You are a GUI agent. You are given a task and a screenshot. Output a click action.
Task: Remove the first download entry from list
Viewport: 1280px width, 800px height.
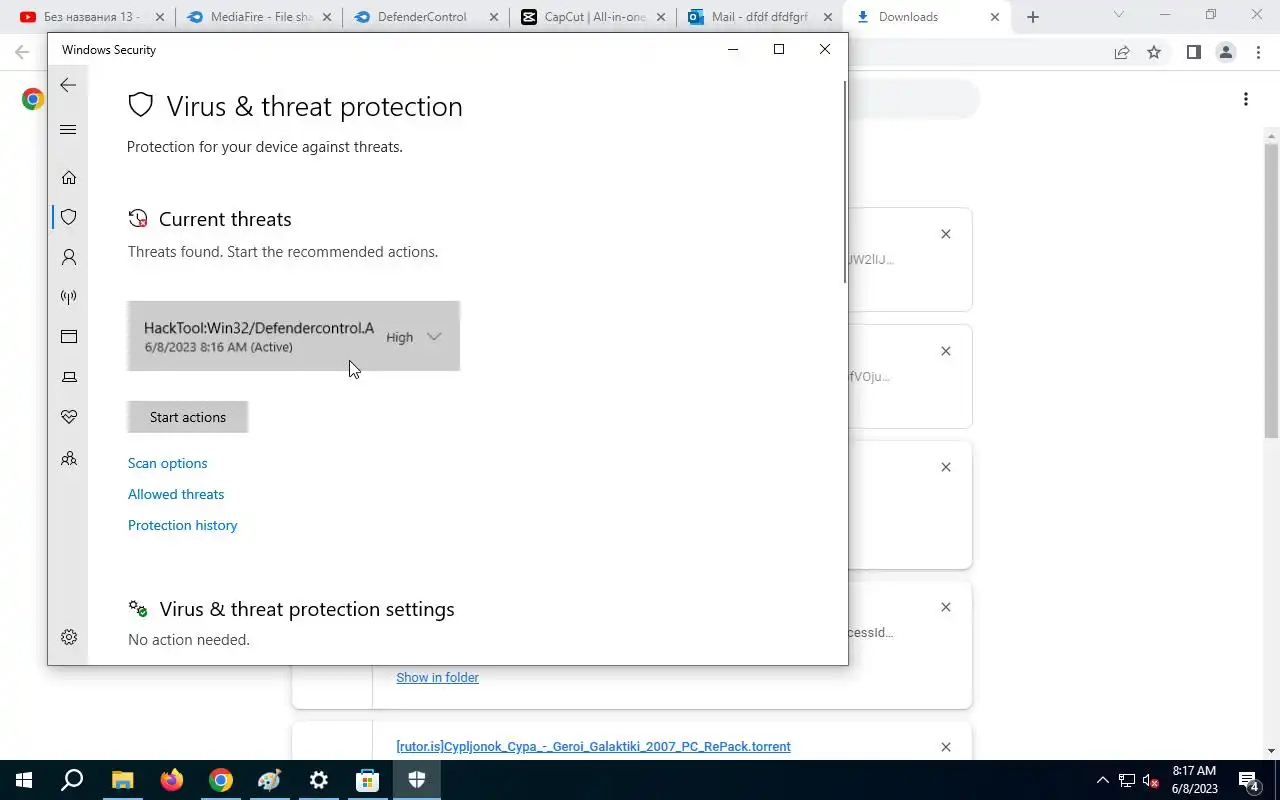click(x=946, y=234)
